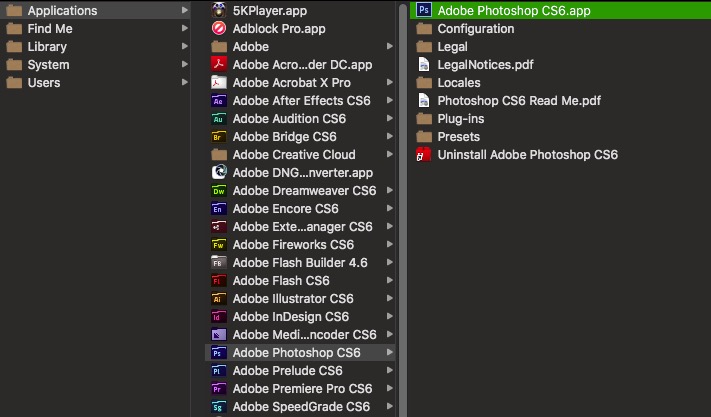Image resolution: width=711 pixels, height=417 pixels.
Task: Click the 5KPlayer app icon
Action: tap(219, 10)
